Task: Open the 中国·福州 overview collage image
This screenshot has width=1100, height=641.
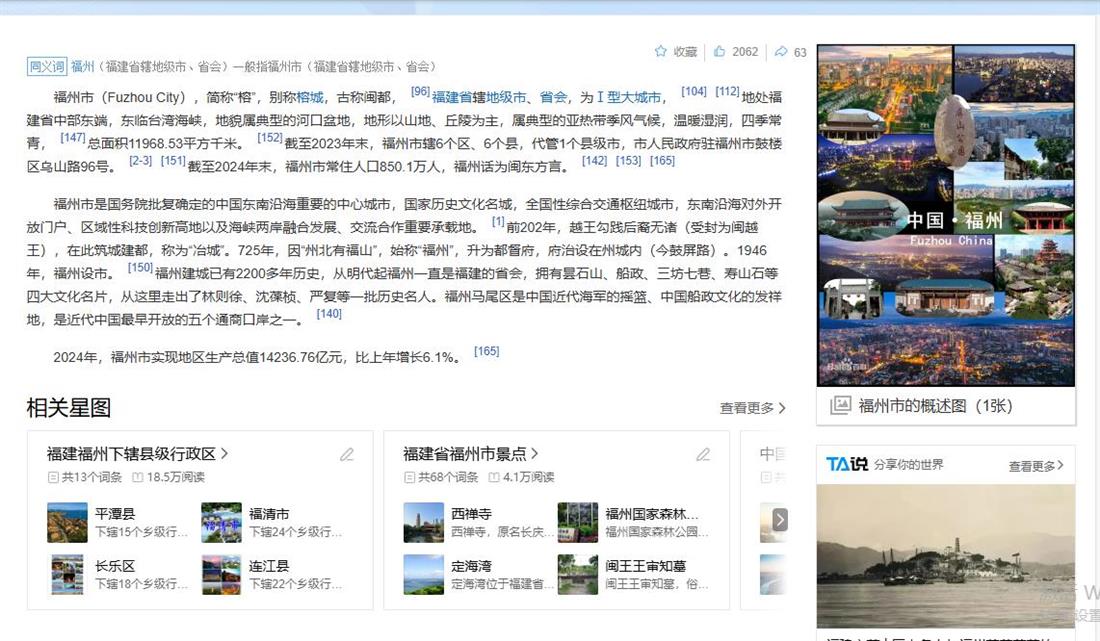Action: 946,215
